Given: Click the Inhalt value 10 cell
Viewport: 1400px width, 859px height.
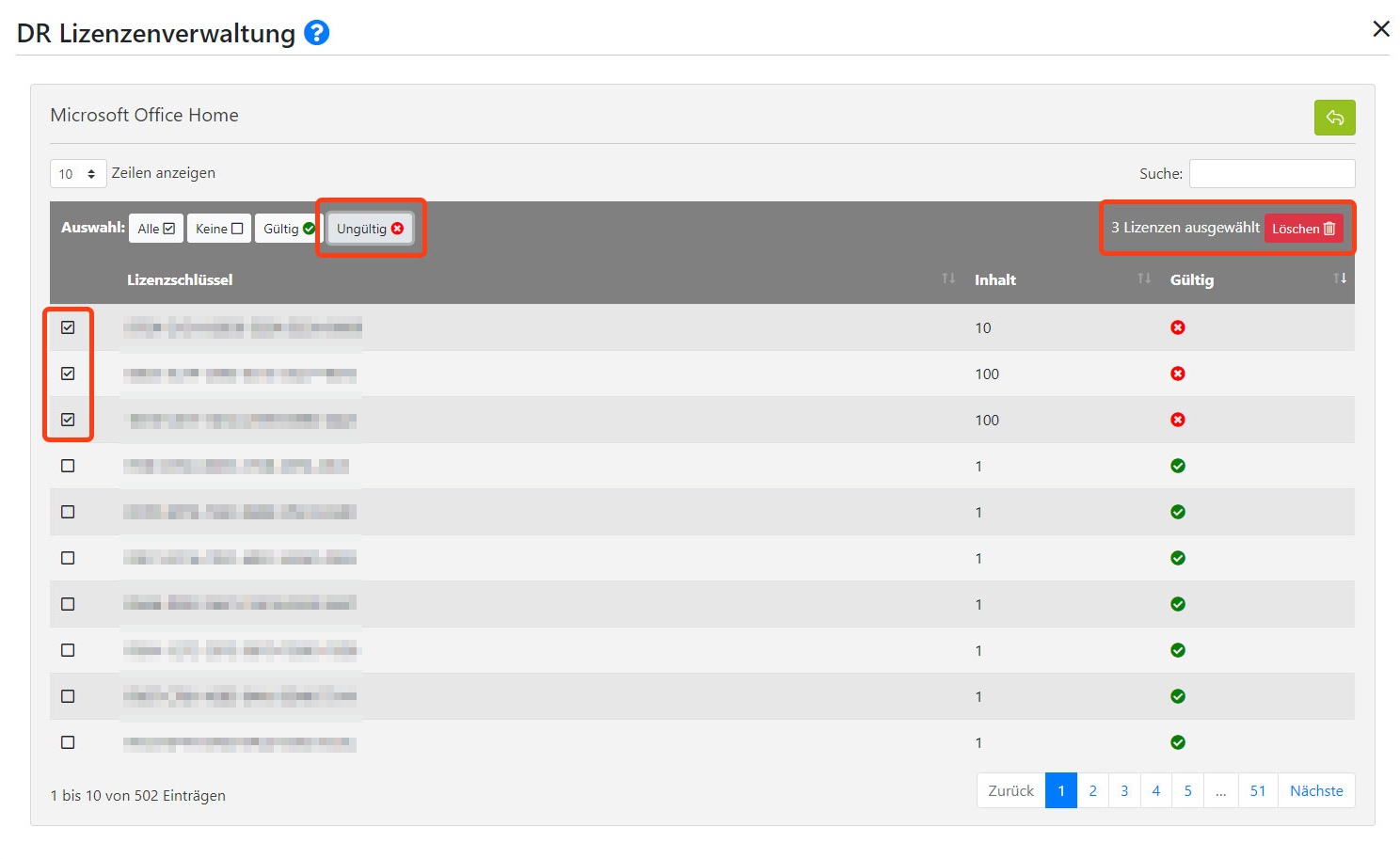Looking at the screenshot, I should tap(983, 328).
